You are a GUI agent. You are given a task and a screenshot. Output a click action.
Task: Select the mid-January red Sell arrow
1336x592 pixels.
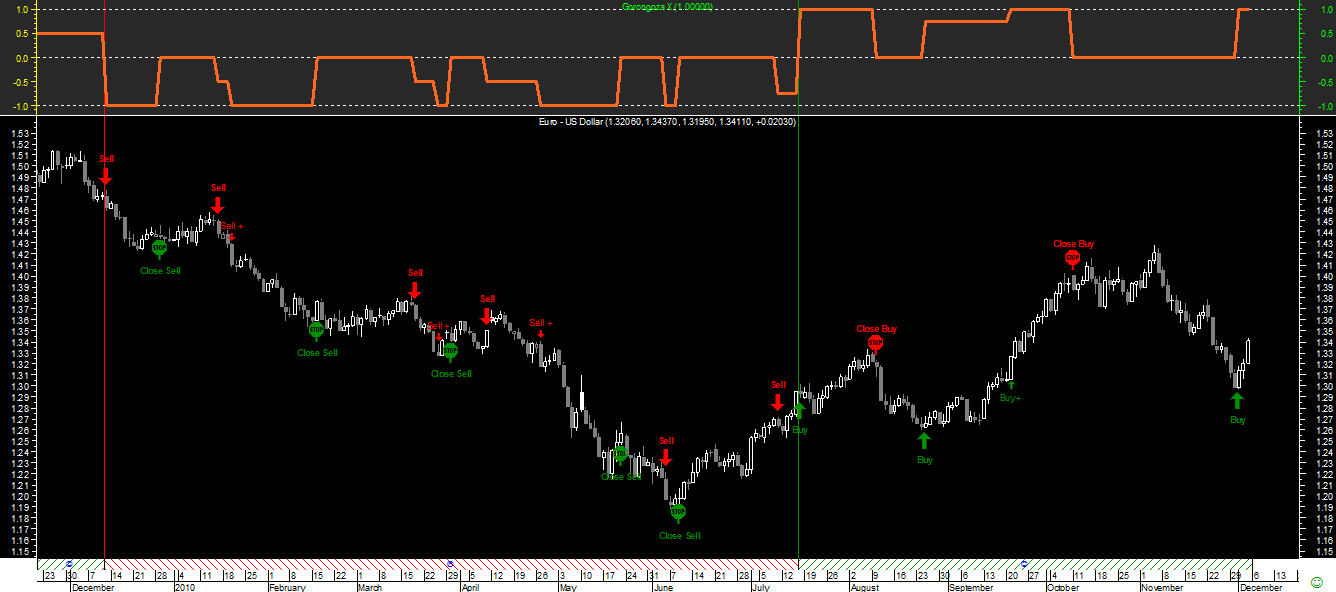pyautogui.click(x=218, y=205)
